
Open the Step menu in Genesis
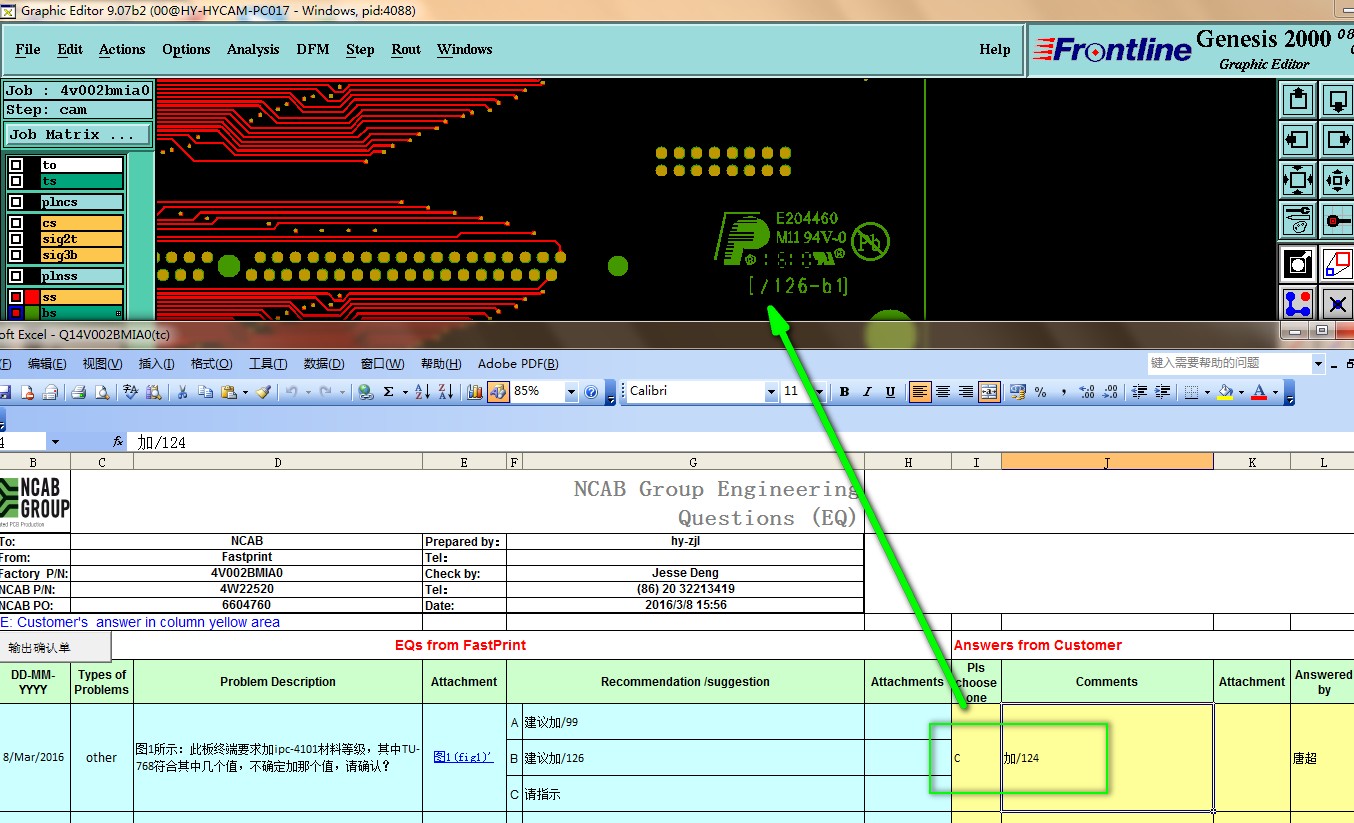pos(360,49)
